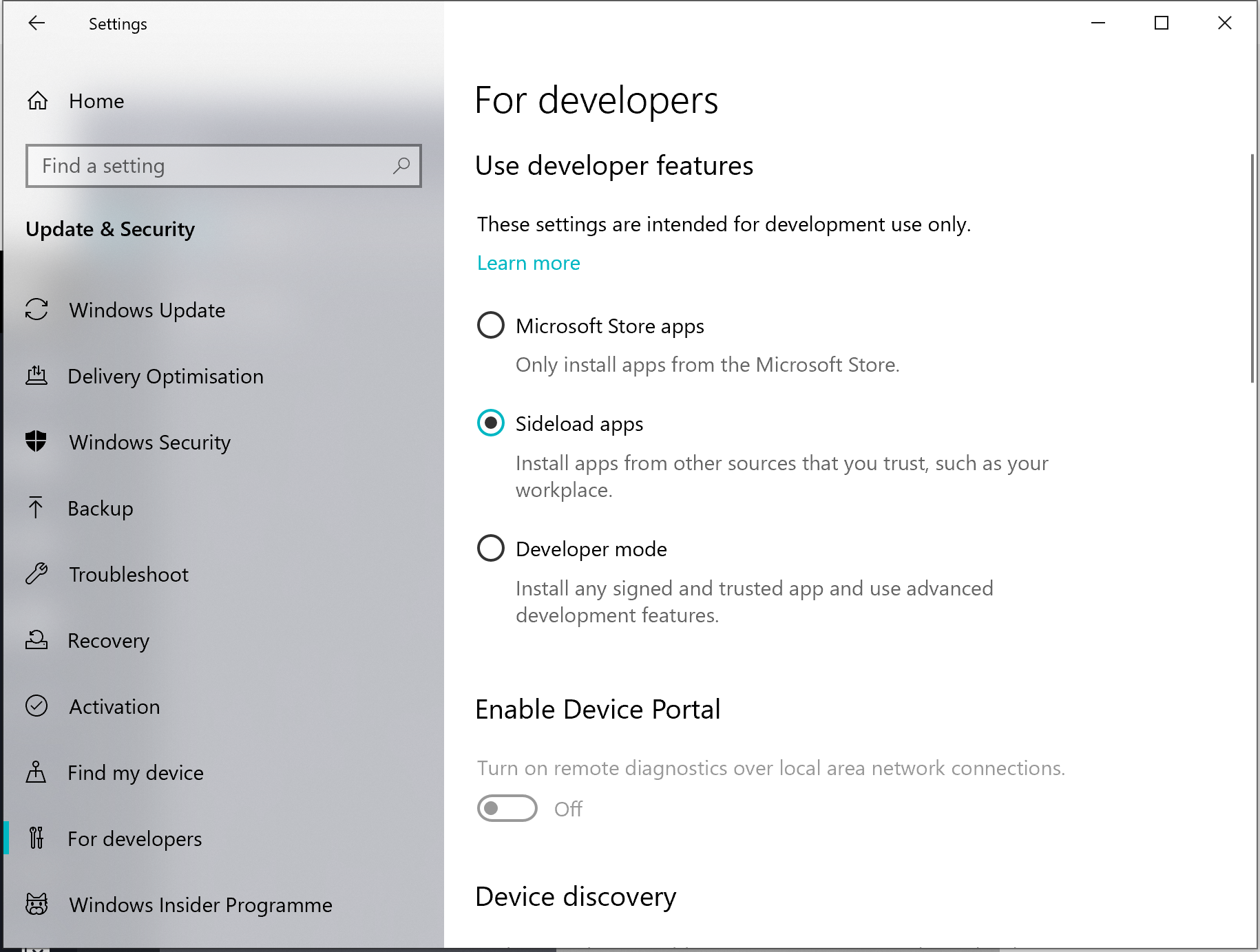Image resolution: width=1260 pixels, height=952 pixels.
Task: Maximize the Settings window
Action: (x=1162, y=23)
